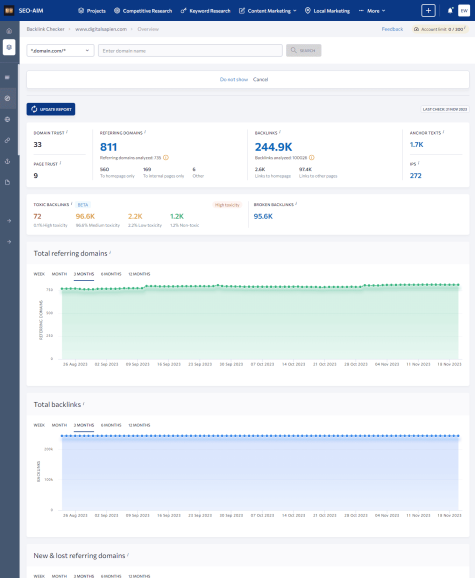Select WEEK tab in Total referring domains chart

(39, 274)
